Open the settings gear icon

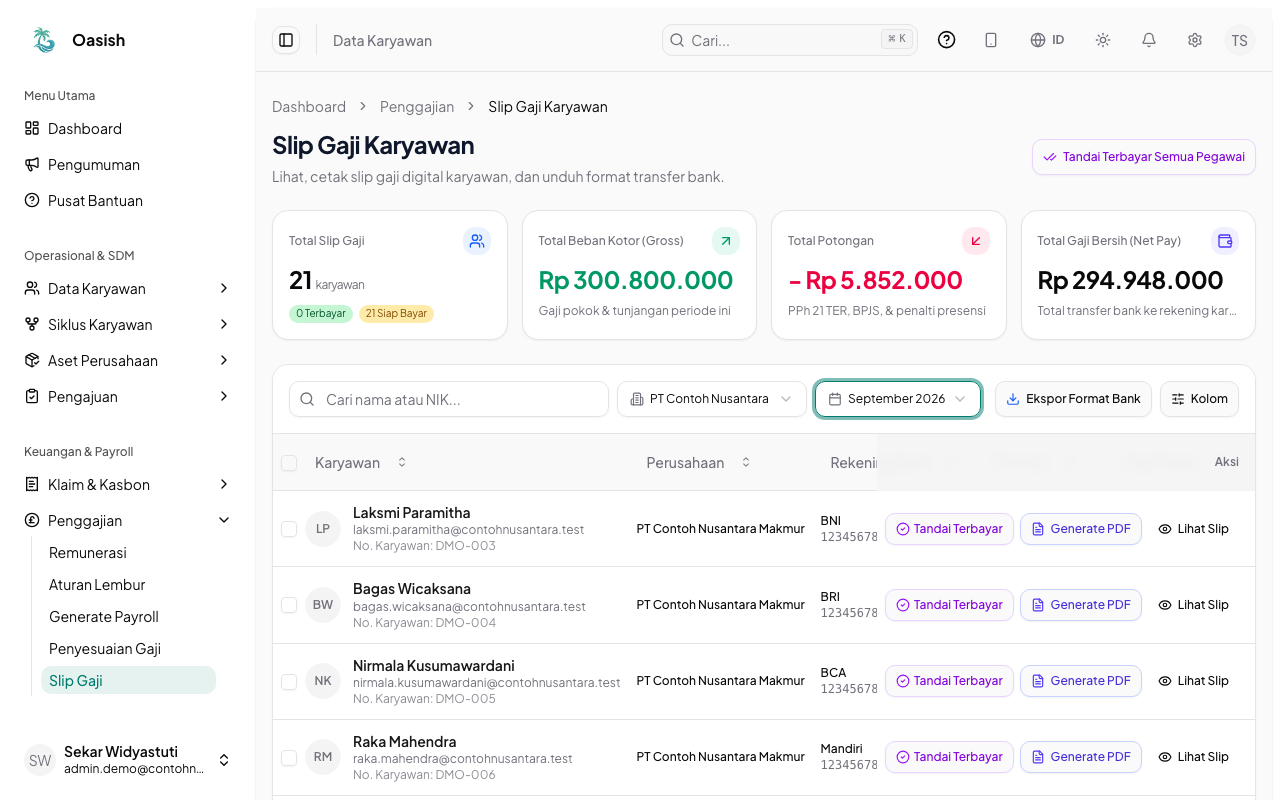[x=1195, y=40]
